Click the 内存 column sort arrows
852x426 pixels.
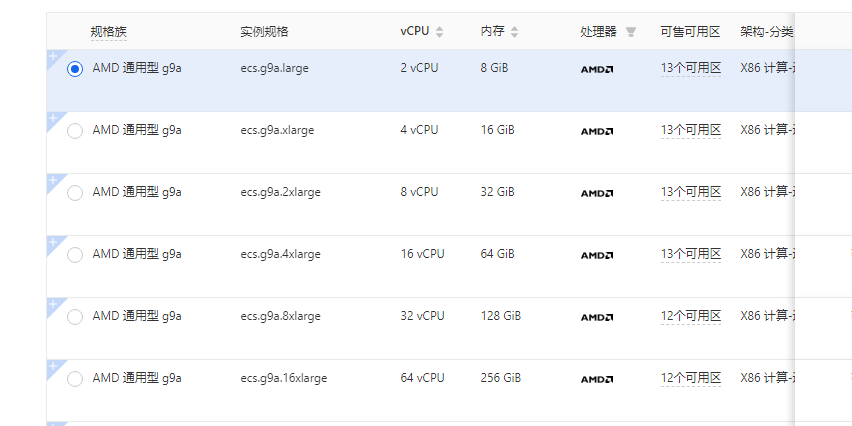[x=515, y=32]
